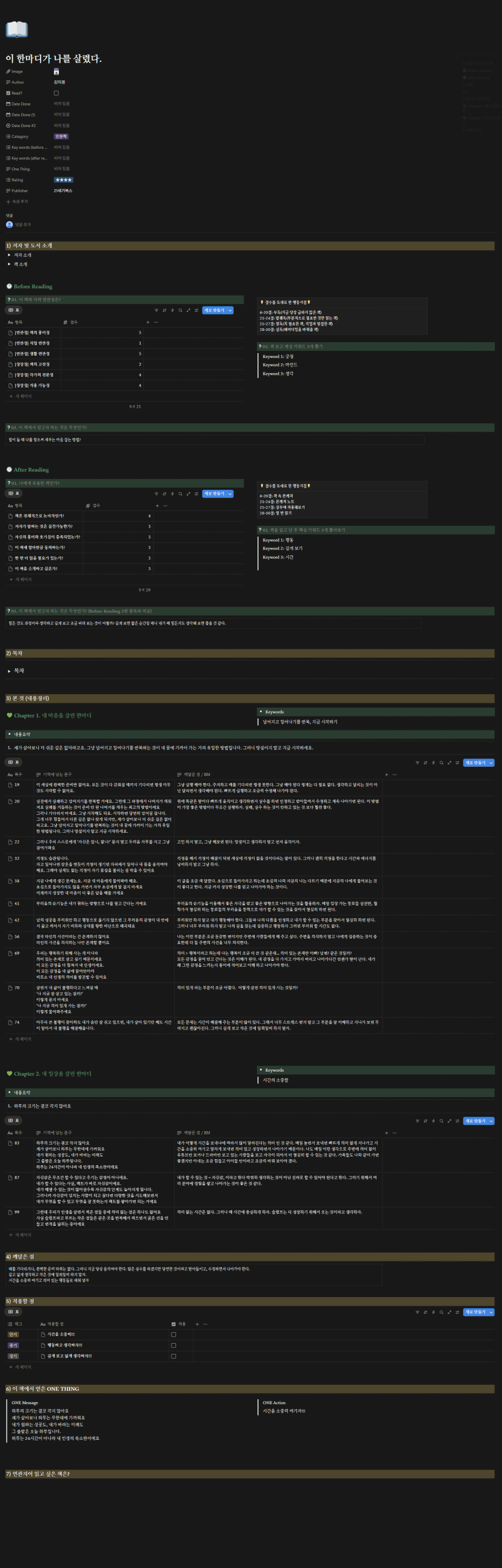Add a column with plus icon beside 점수 in Before Reading table

click(148, 322)
